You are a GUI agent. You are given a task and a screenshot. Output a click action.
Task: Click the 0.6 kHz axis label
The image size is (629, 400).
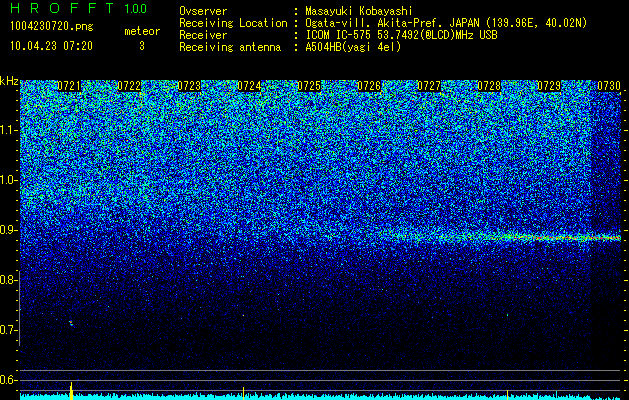pyautogui.click(x=7, y=380)
